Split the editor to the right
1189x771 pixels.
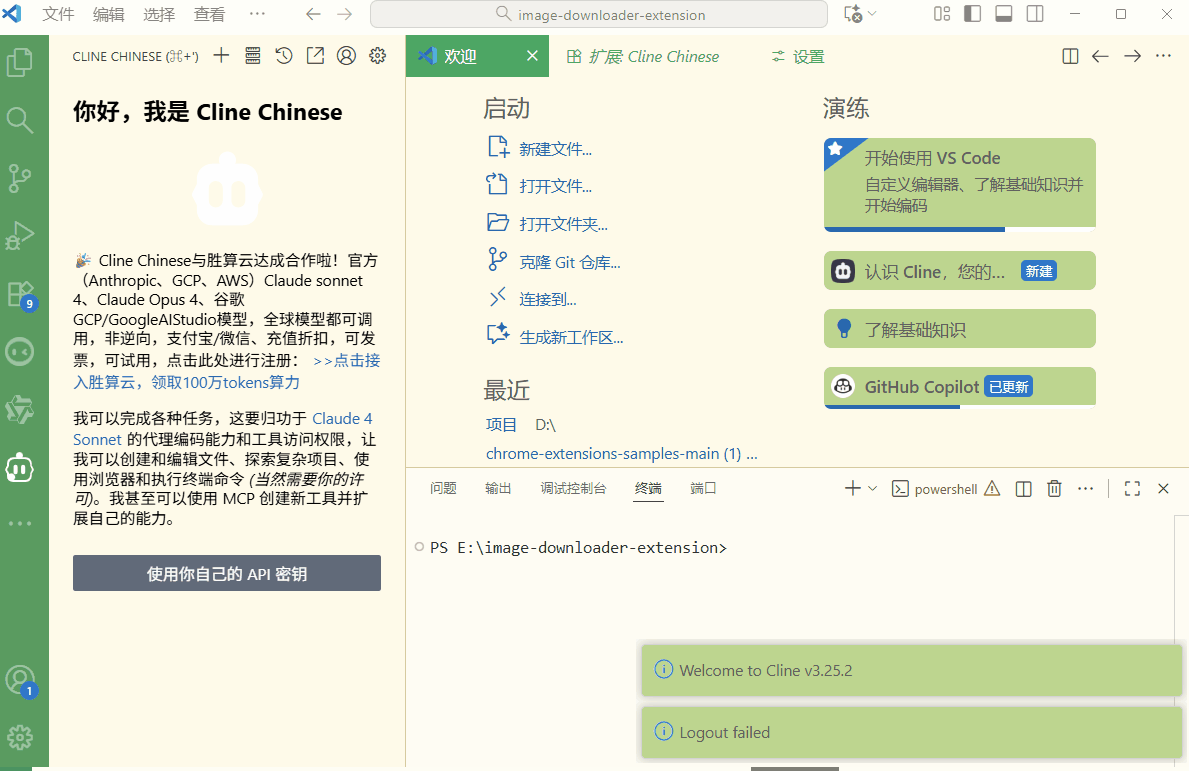(x=1070, y=56)
